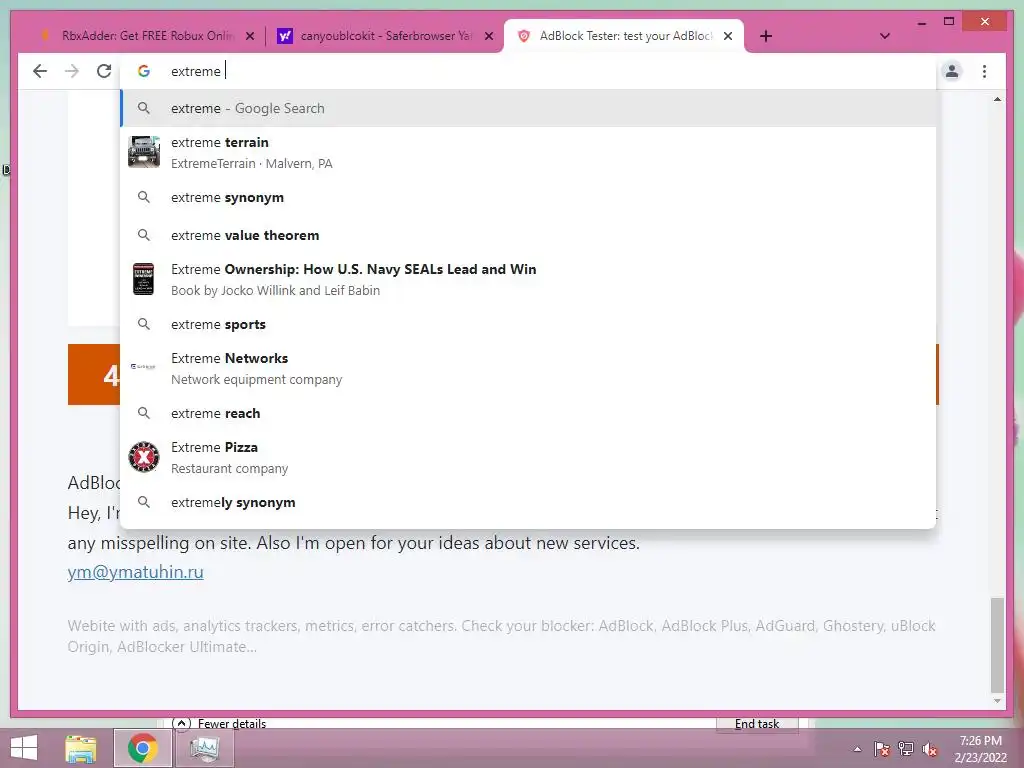
Task: Minimize the Chrome window
Action: pos(921,22)
